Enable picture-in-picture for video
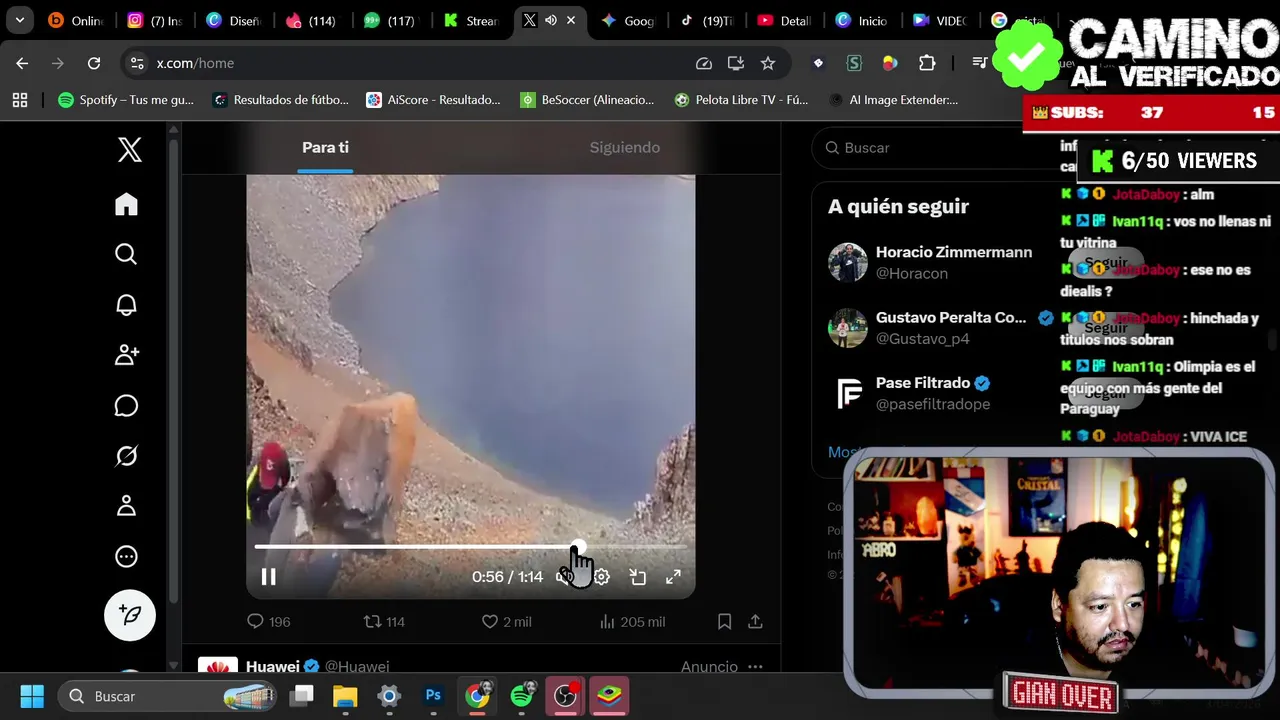The width and height of the screenshot is (1280, 720). [x=637, y=577]
